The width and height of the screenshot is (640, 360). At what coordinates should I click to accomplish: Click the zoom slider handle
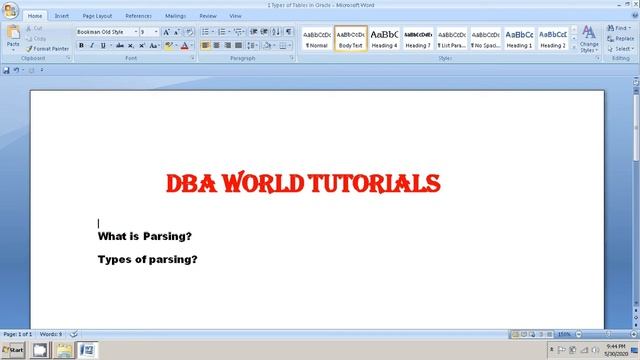[608, 334]
